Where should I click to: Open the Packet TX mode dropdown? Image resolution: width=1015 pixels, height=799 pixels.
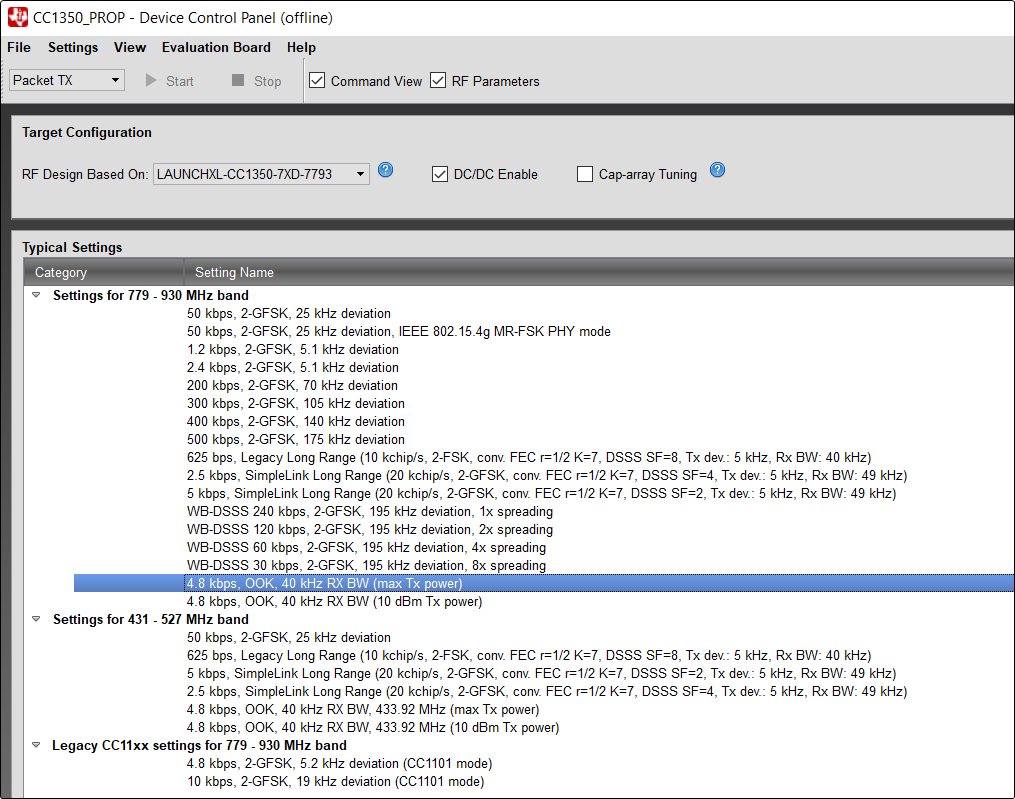[67, 80]
